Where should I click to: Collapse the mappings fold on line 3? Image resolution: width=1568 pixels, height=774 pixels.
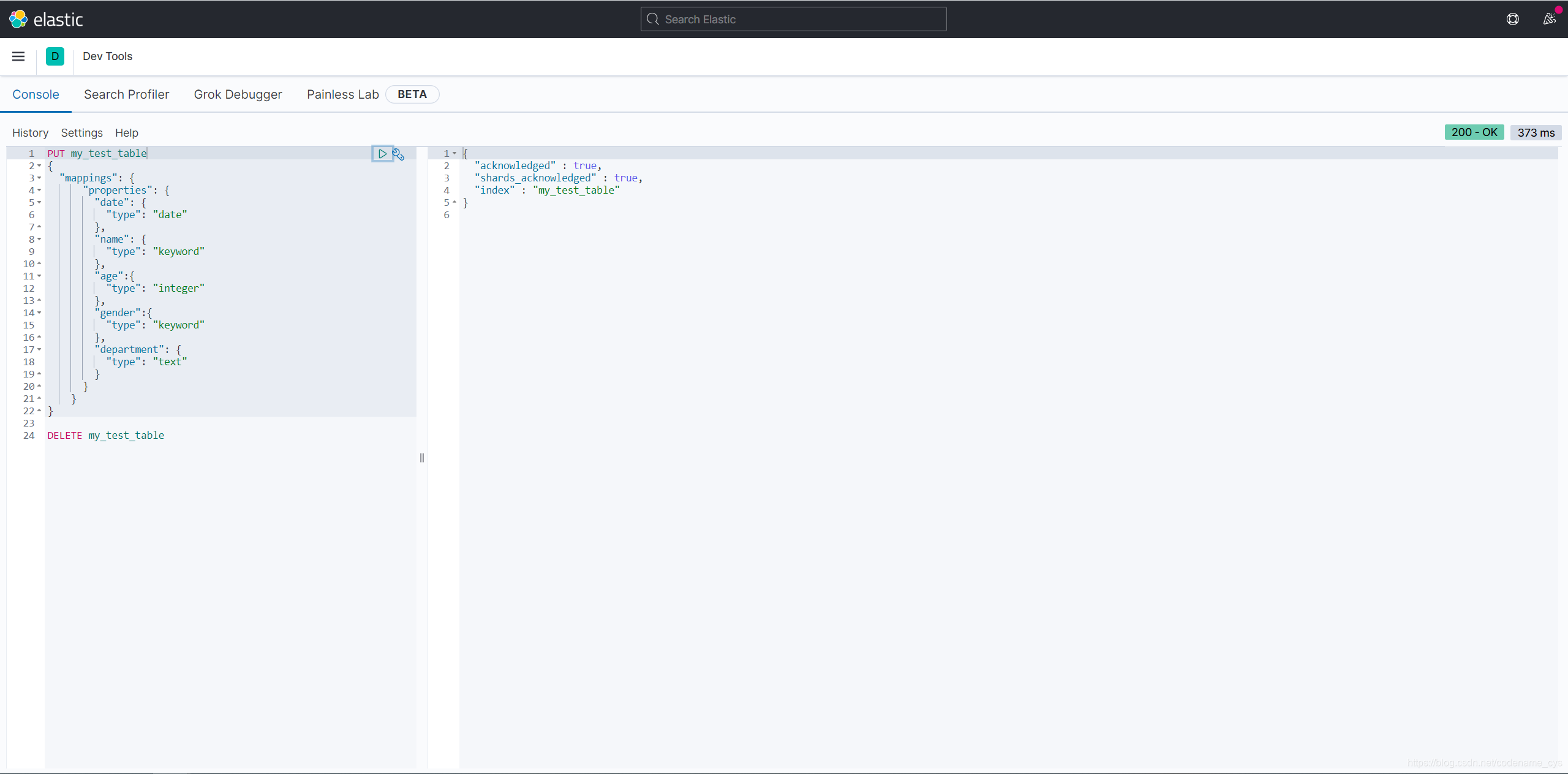(x=39, y=178)
